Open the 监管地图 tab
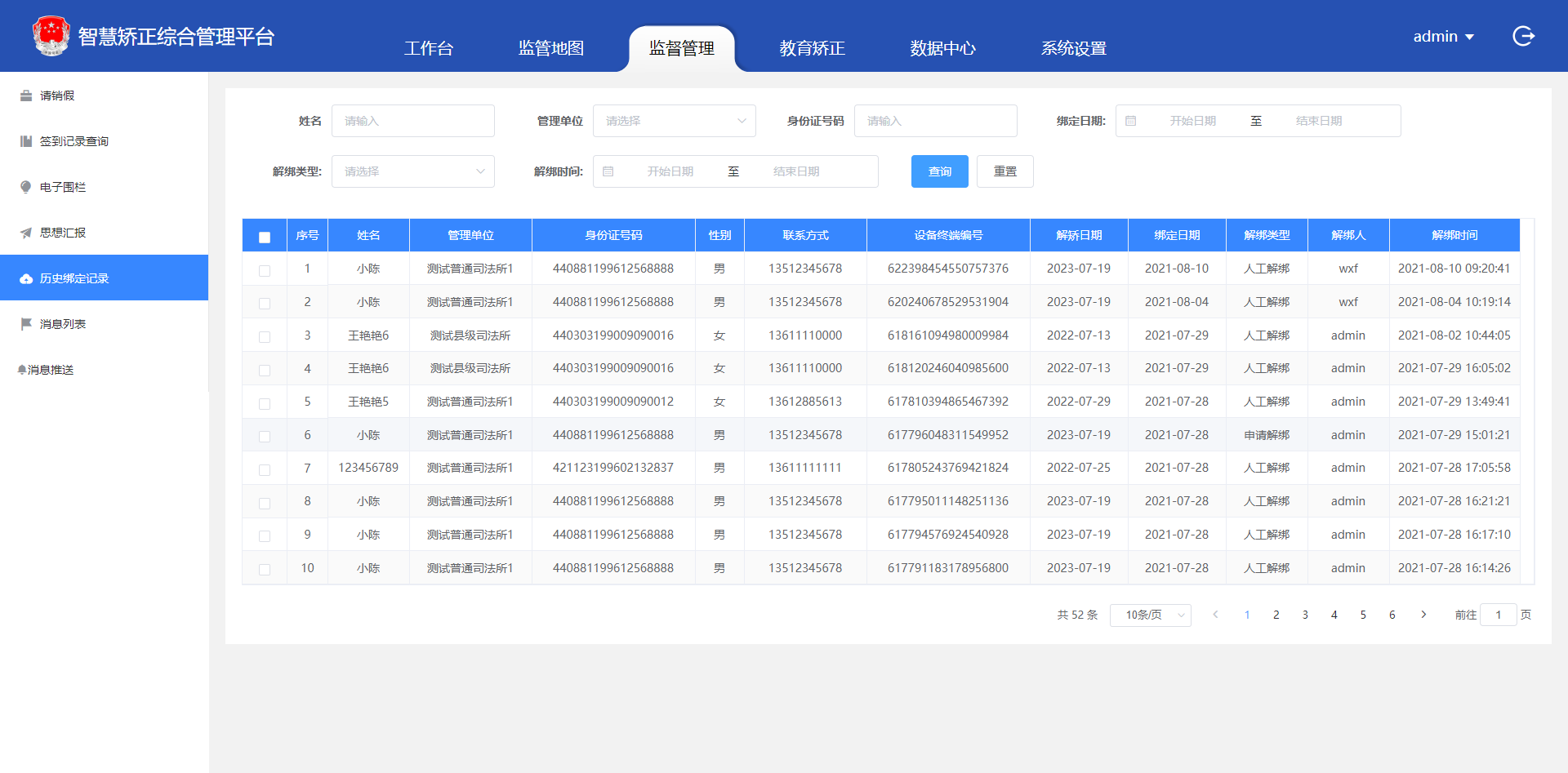 (x=551, y=48)
